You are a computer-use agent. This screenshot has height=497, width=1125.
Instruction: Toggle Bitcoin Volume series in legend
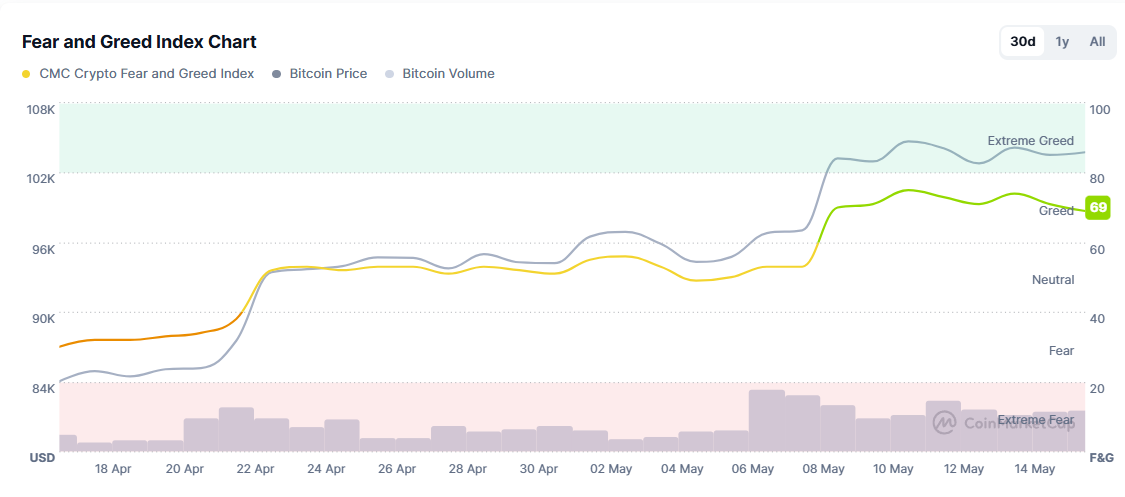(x=448, y=74)
